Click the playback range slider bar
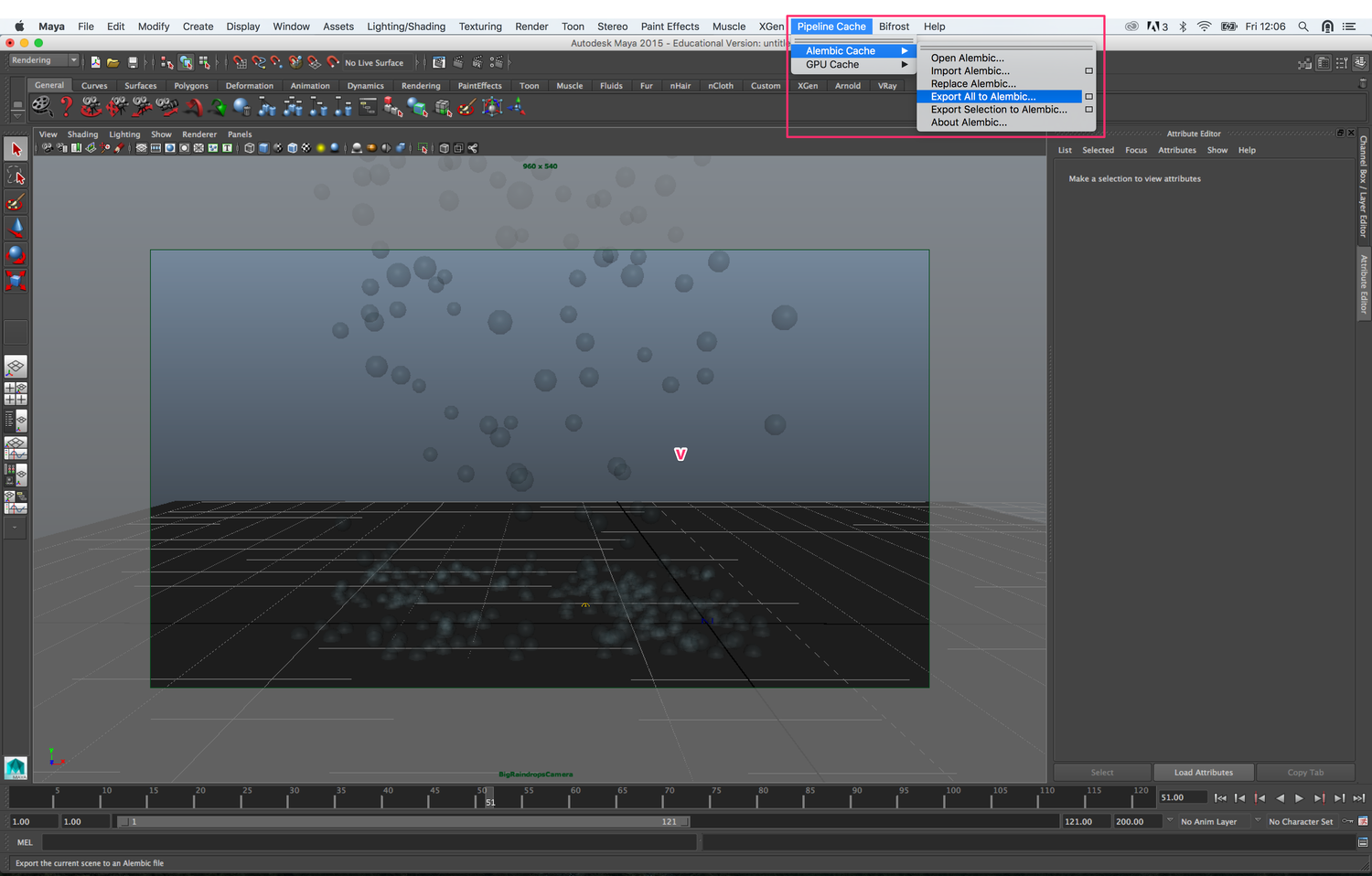The image size is (1372, 876). tap(403, 821)
